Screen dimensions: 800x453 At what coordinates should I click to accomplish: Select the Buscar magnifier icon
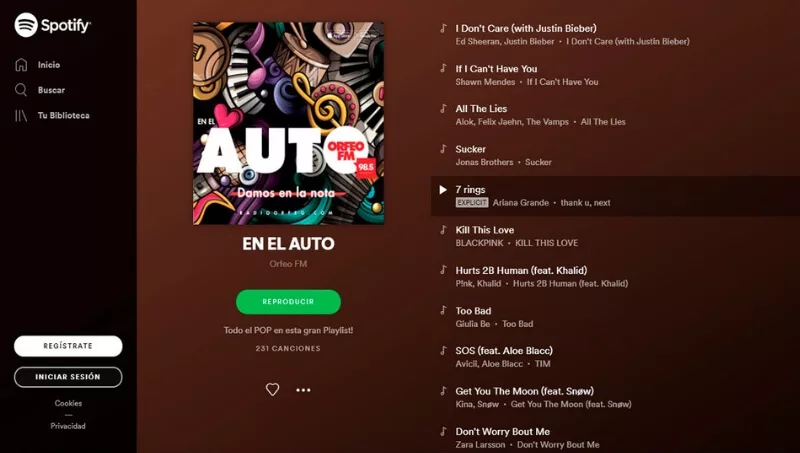click(x=21, y=90)
